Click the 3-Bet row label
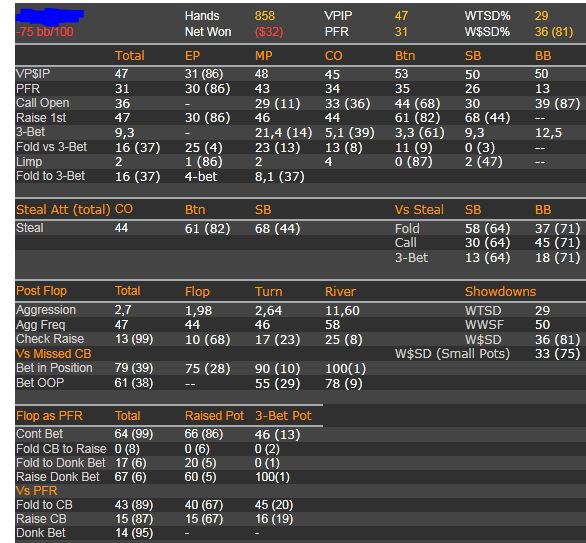This screenshot has width=586, height=543. tap(30, 132)
